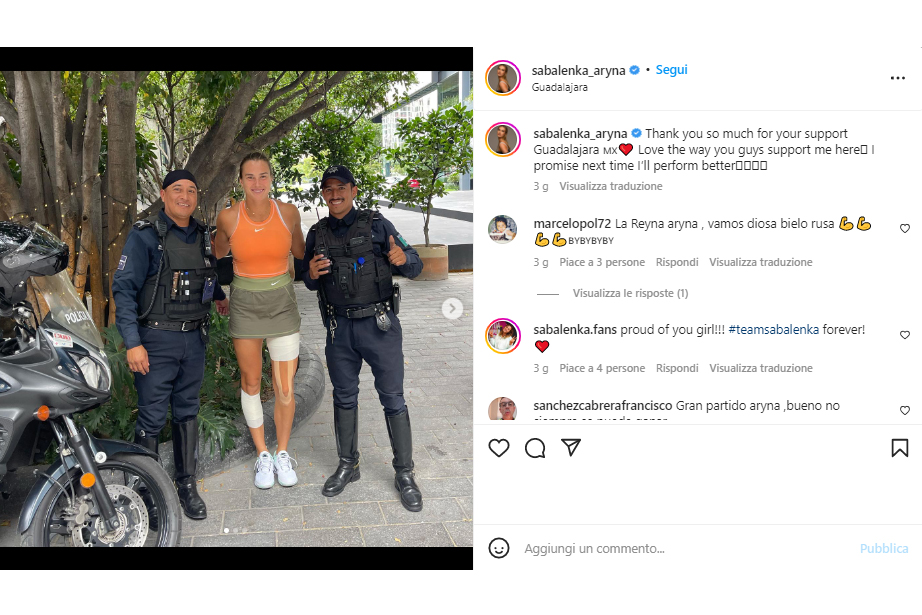Screen dimensions: 922x615
Task: Like sanchezcabrerafrancisco's comment
Action: (905, 410)
